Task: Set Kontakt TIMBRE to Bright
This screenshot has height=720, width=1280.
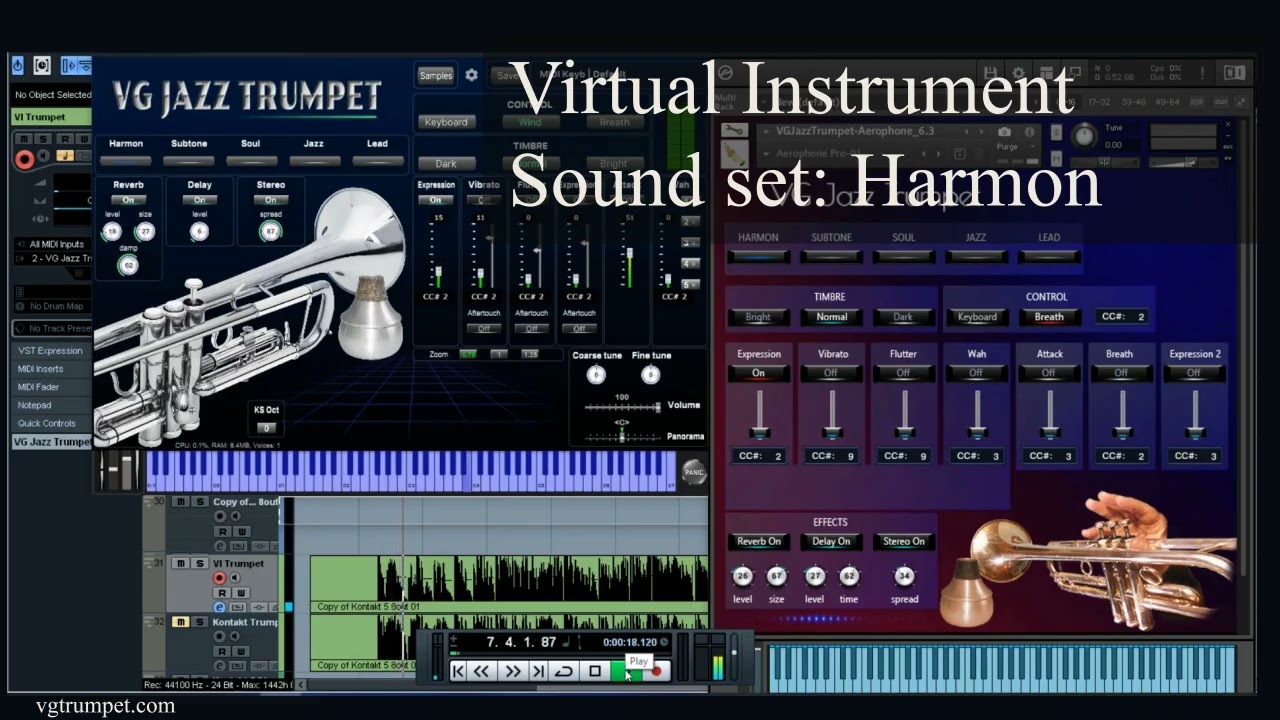Action: coord(758,317)
